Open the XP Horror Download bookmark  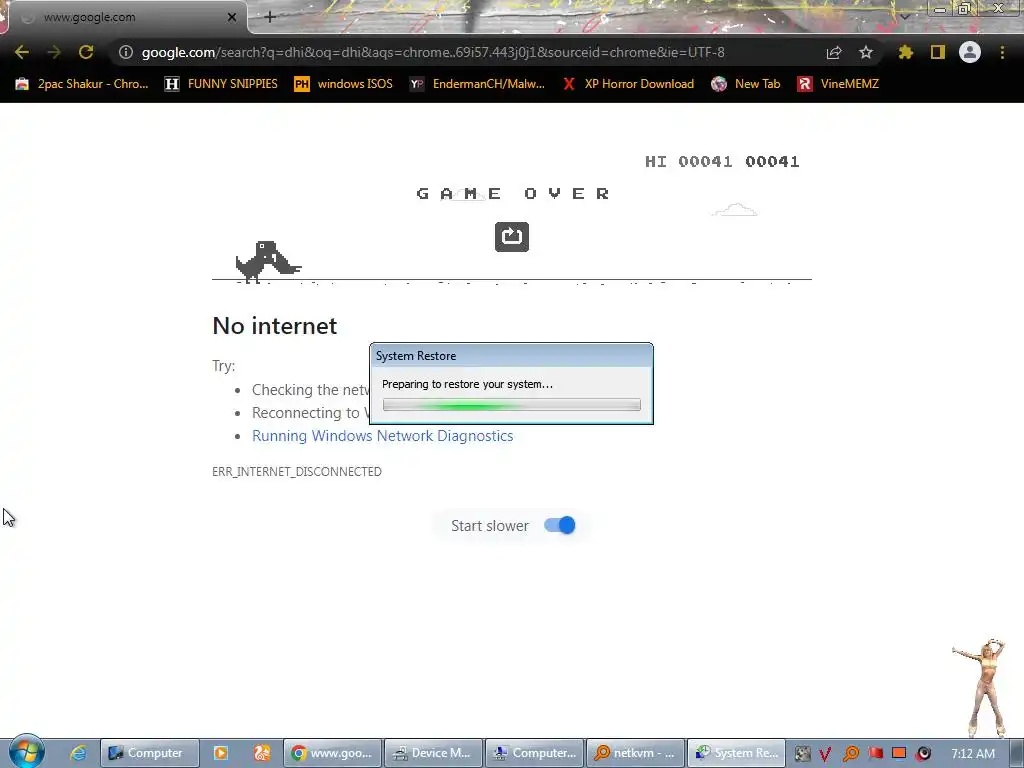tap(628, 84)
